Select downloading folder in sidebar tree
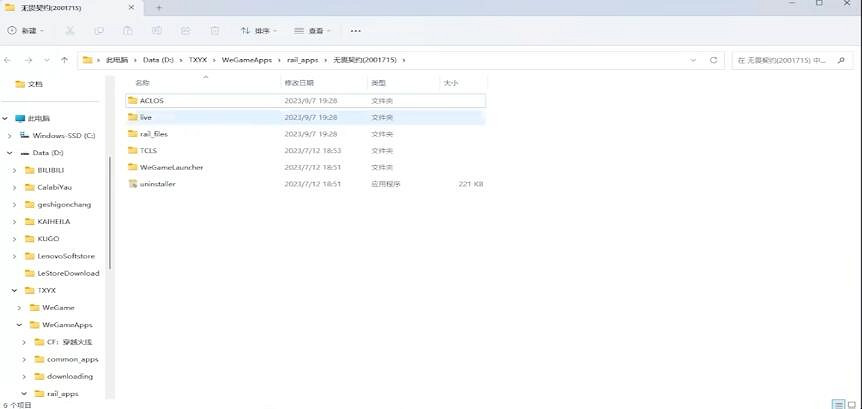 click(64, 377)
